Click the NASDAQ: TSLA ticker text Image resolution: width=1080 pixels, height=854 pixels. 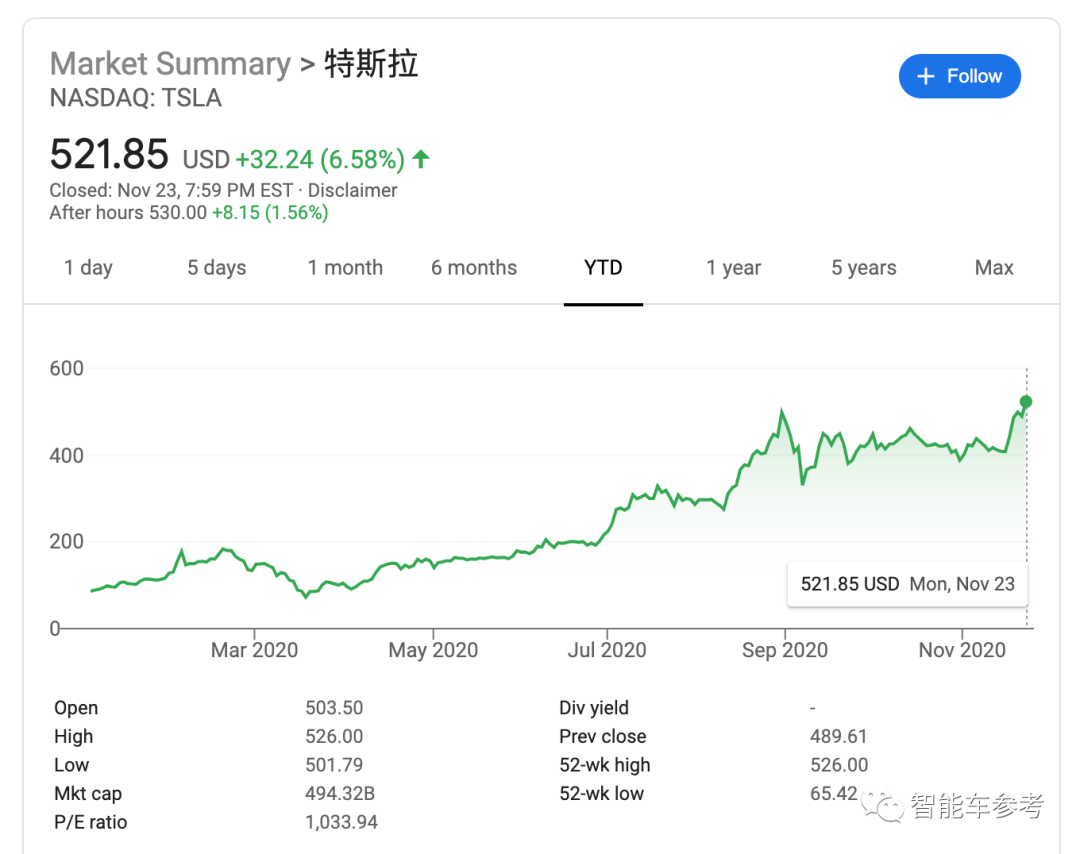click(x=136, y=98)
